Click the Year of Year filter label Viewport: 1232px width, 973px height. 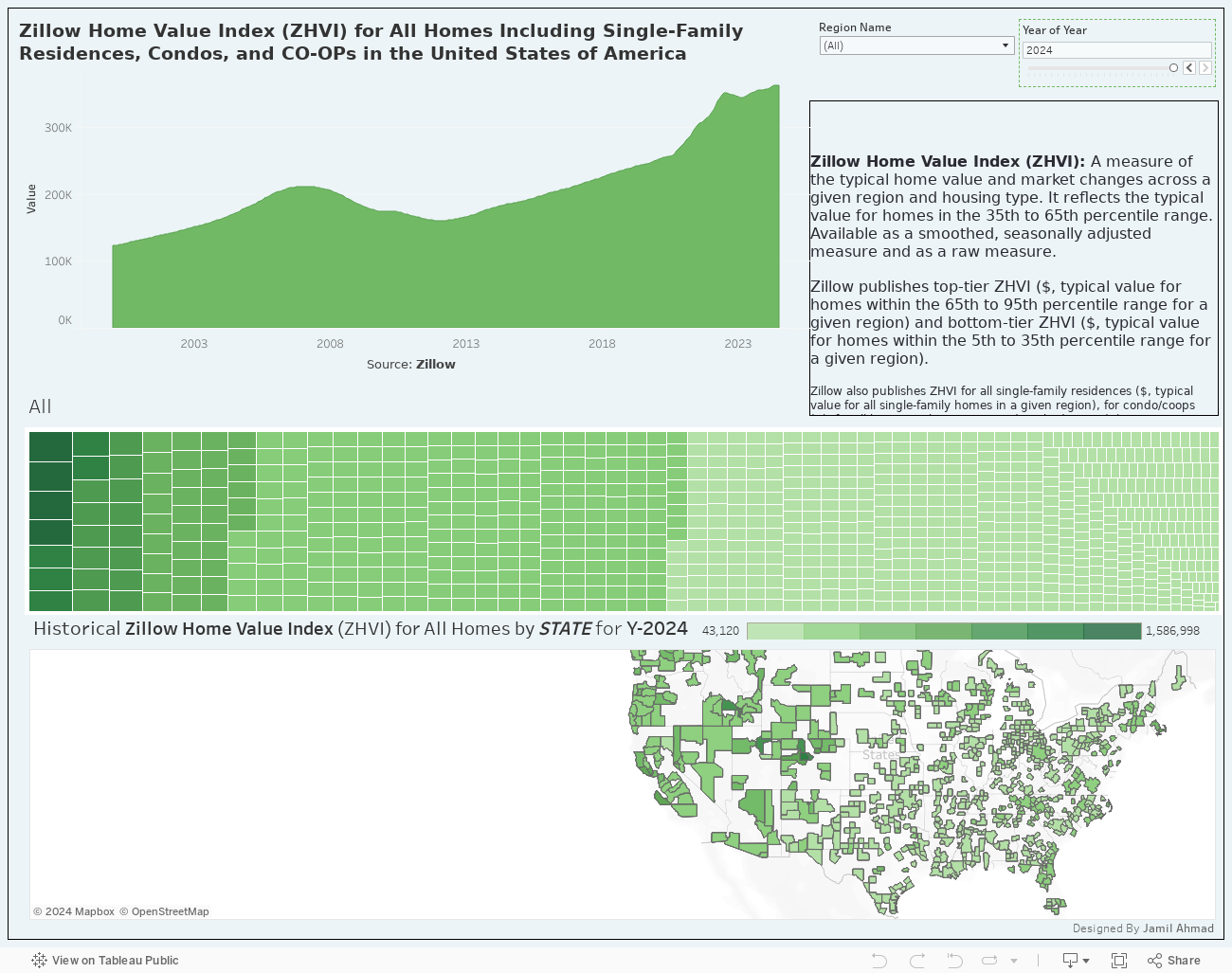[1055, 30]
